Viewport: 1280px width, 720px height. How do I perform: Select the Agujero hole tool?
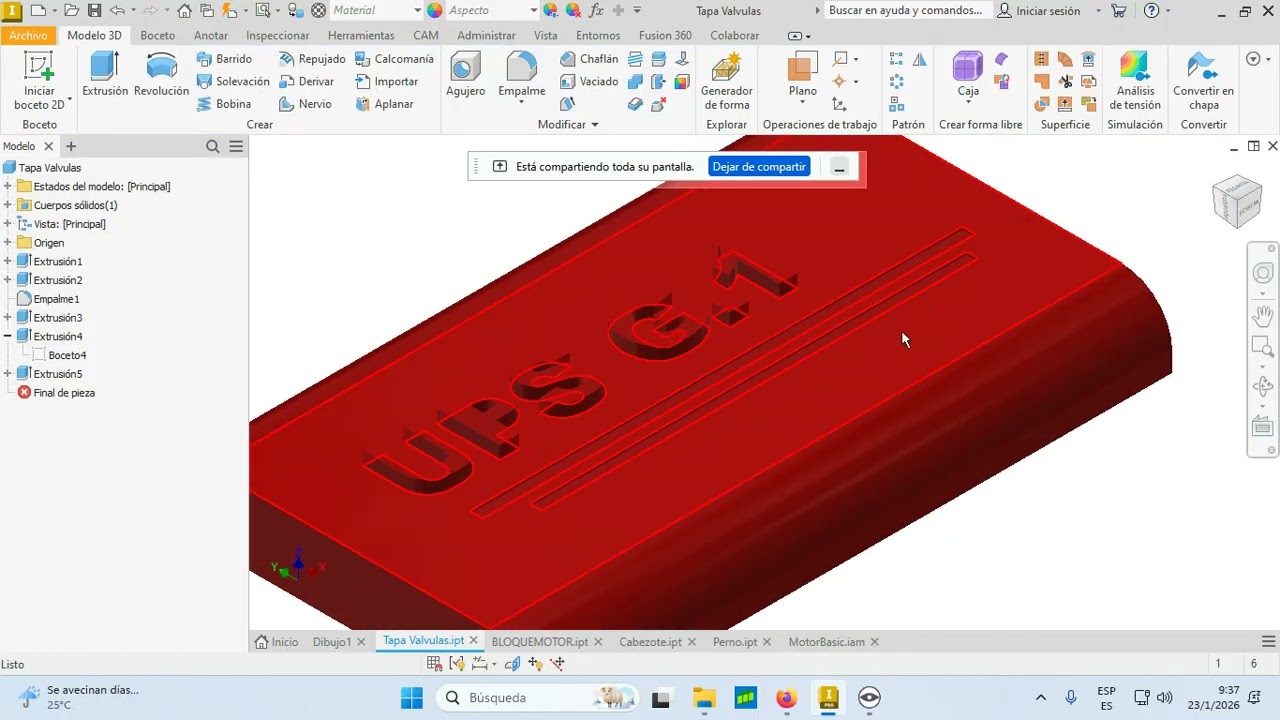click(x=465, y=75)
